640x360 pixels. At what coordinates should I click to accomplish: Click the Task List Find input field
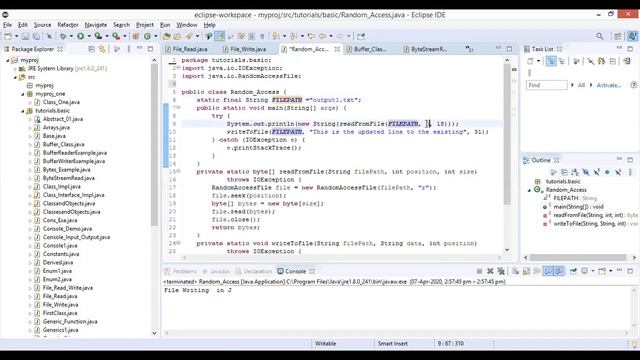[546, 85]
